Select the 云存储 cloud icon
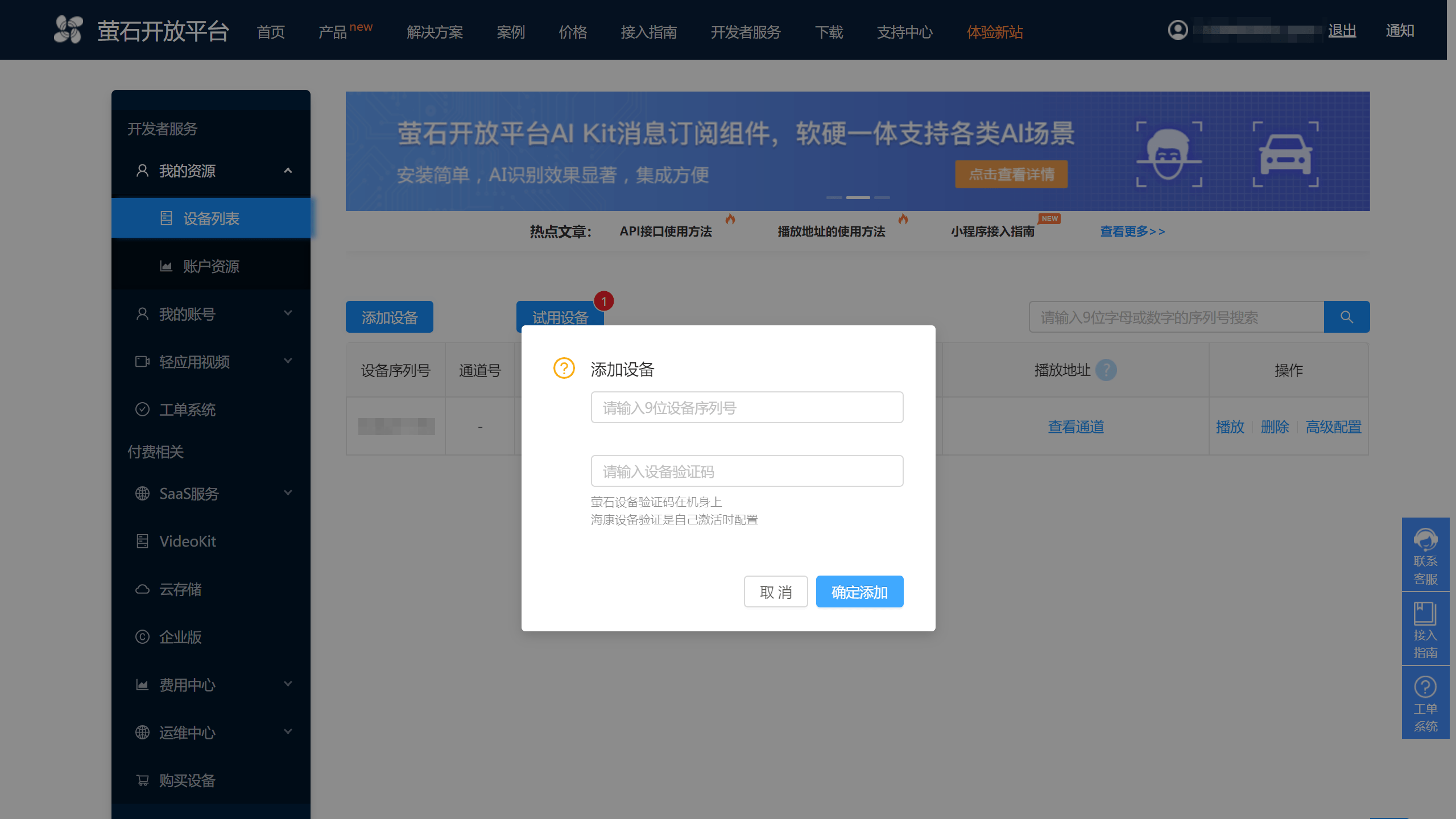1456x819 pixels. pos(142,589)
